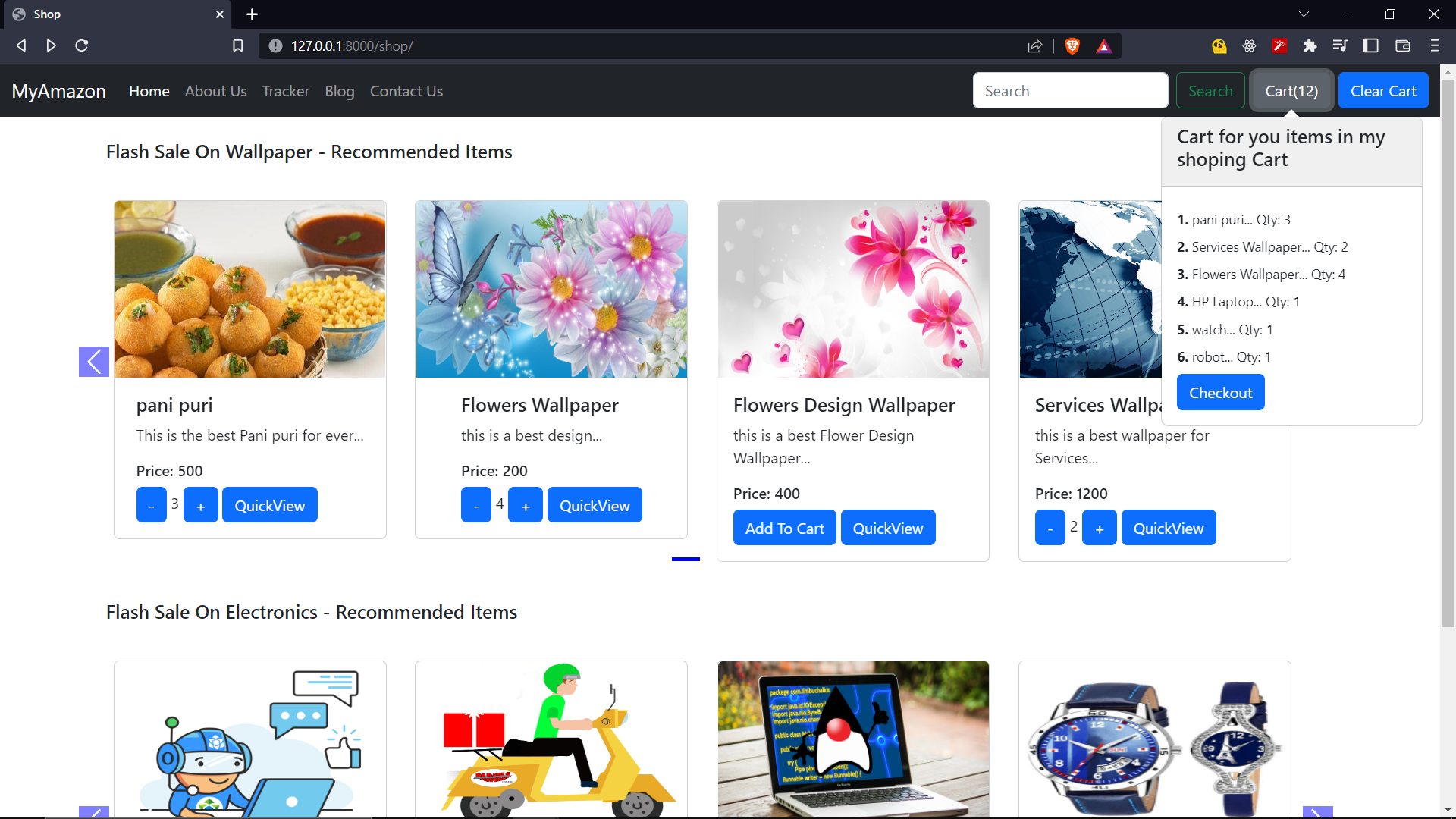
Task: Click inside the Search input field
Action: pos(1070,90)
